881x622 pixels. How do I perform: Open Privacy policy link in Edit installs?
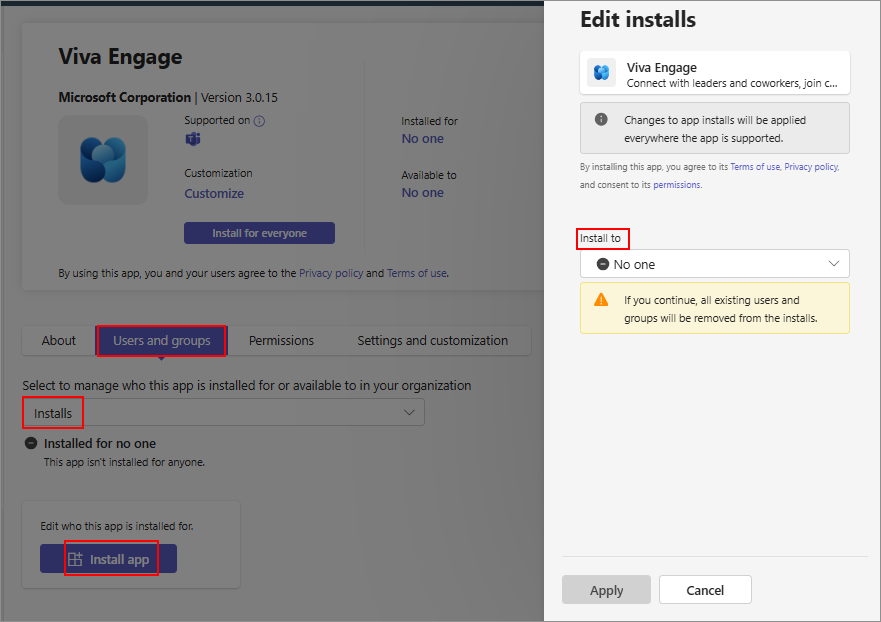tap(811, 167)
